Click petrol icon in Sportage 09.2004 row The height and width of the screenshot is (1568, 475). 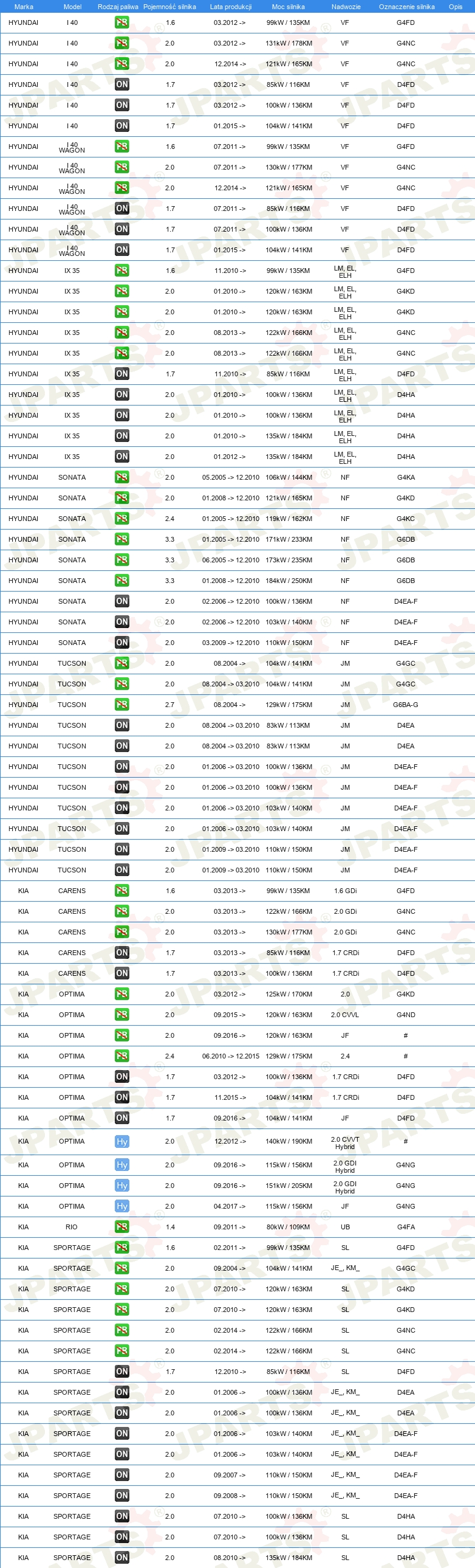pyautogui.click(x=121, y=1268)
